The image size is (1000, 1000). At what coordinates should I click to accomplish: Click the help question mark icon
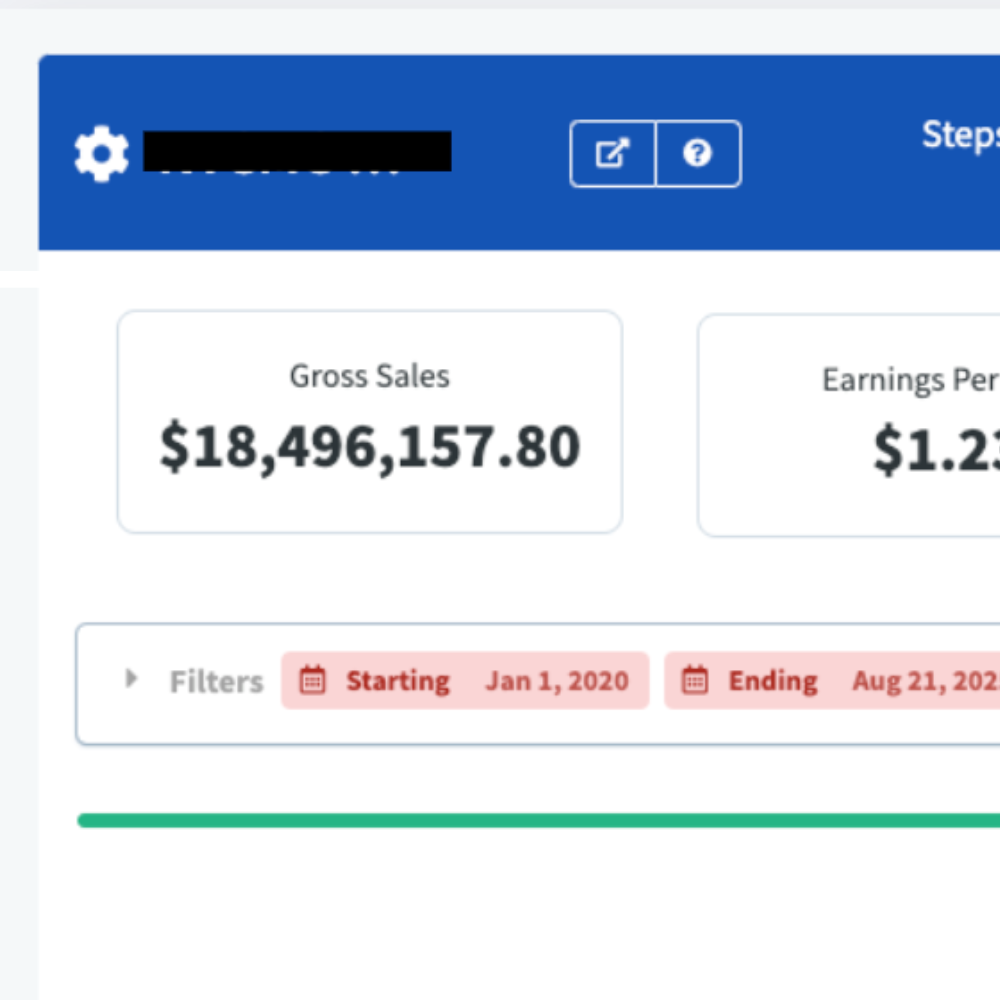(698, 153)
